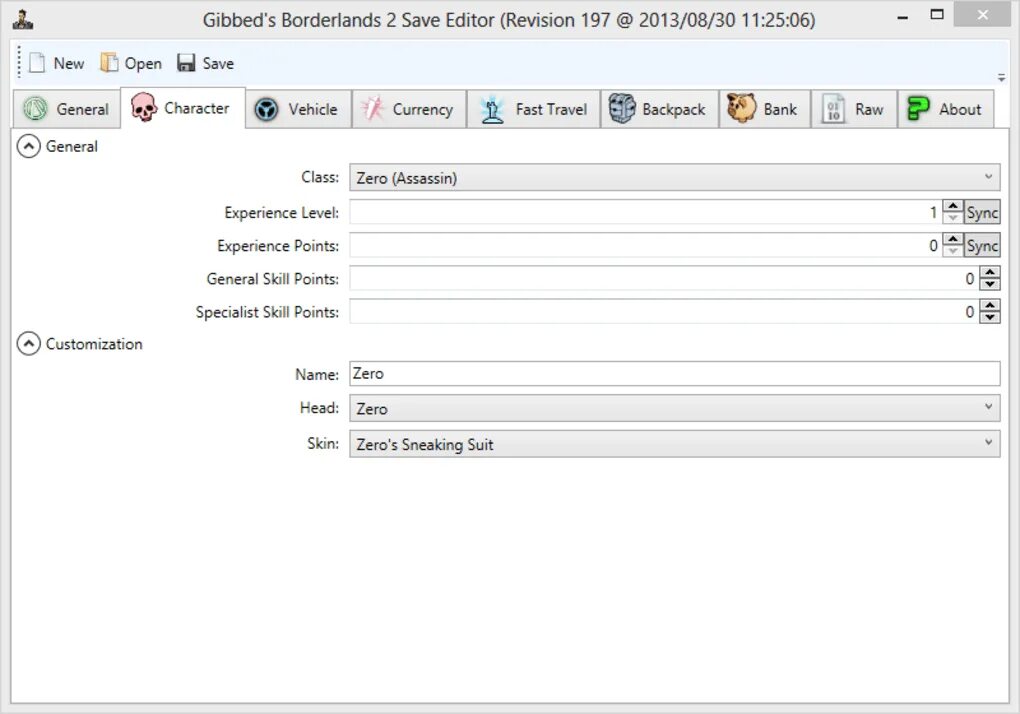The height and width of the screenshot is (714, 1020).
Task: Collapse the Customization section expander
Action: [x=28, y=343]
